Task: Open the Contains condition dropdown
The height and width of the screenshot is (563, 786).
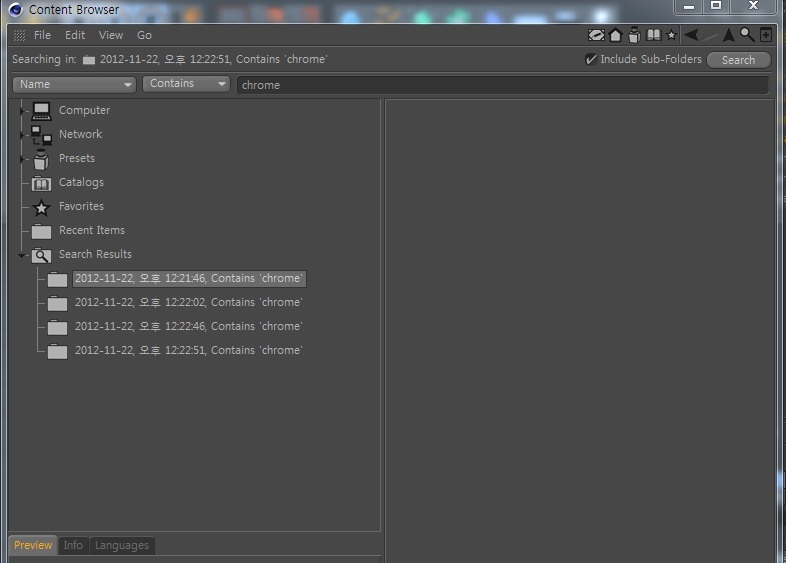Action: pos(186,84)
